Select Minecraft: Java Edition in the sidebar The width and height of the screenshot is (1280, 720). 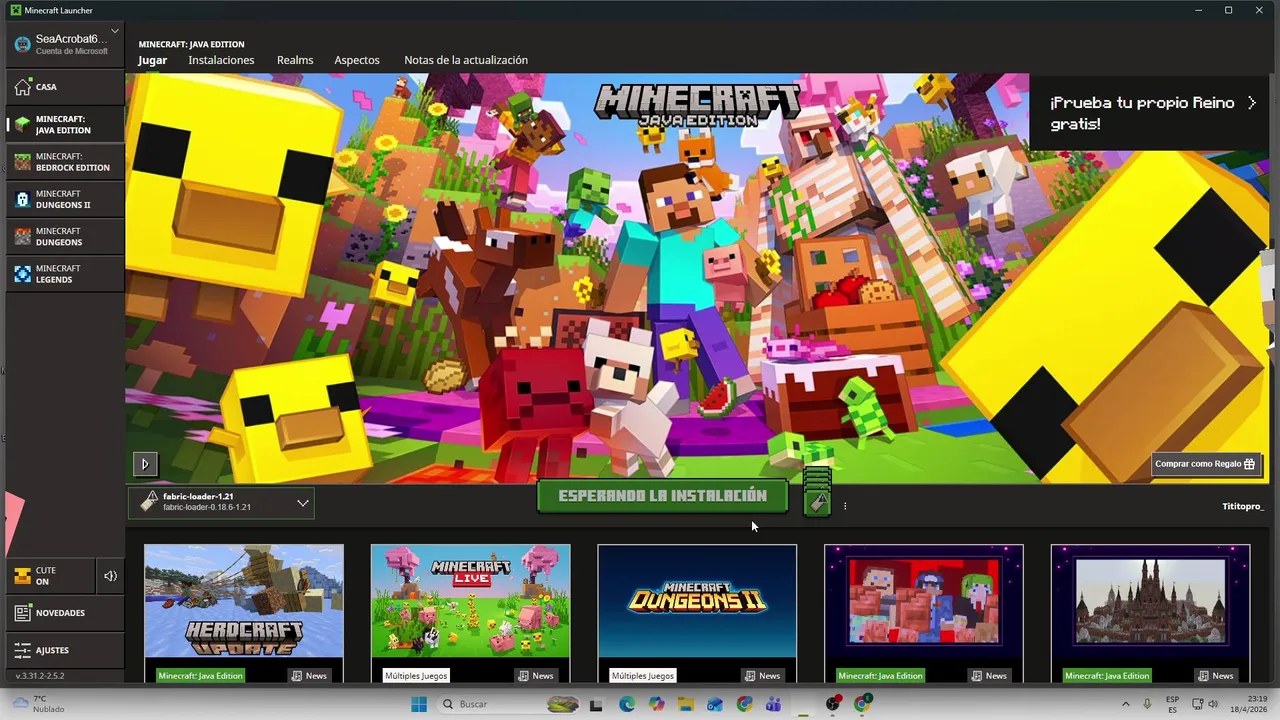pos(64,125)
